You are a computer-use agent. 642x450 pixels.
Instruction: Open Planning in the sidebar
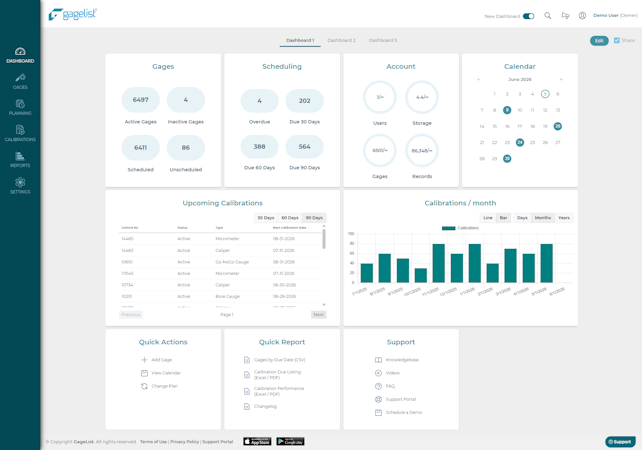click(20, 107)
